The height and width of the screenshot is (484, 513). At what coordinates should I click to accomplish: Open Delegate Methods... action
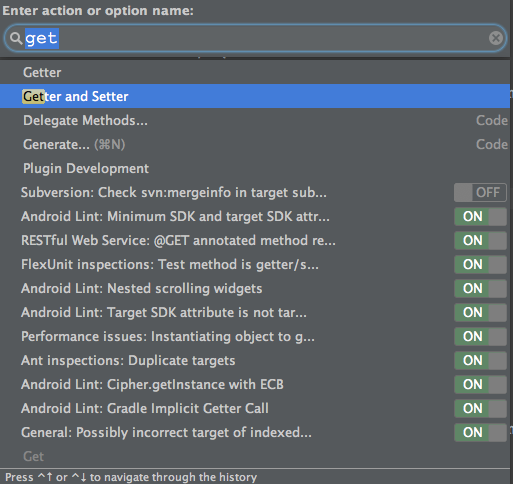(x=255, y=120)
